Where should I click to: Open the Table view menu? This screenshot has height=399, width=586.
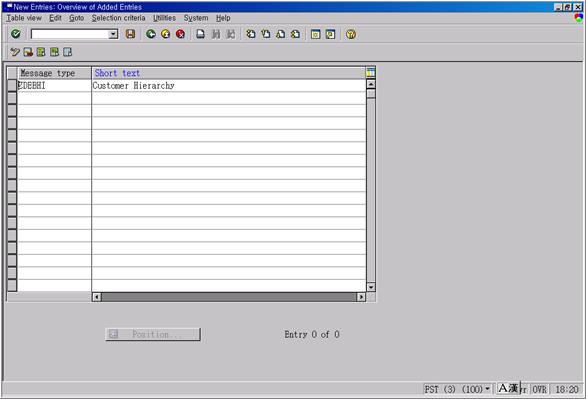[24, 18]
